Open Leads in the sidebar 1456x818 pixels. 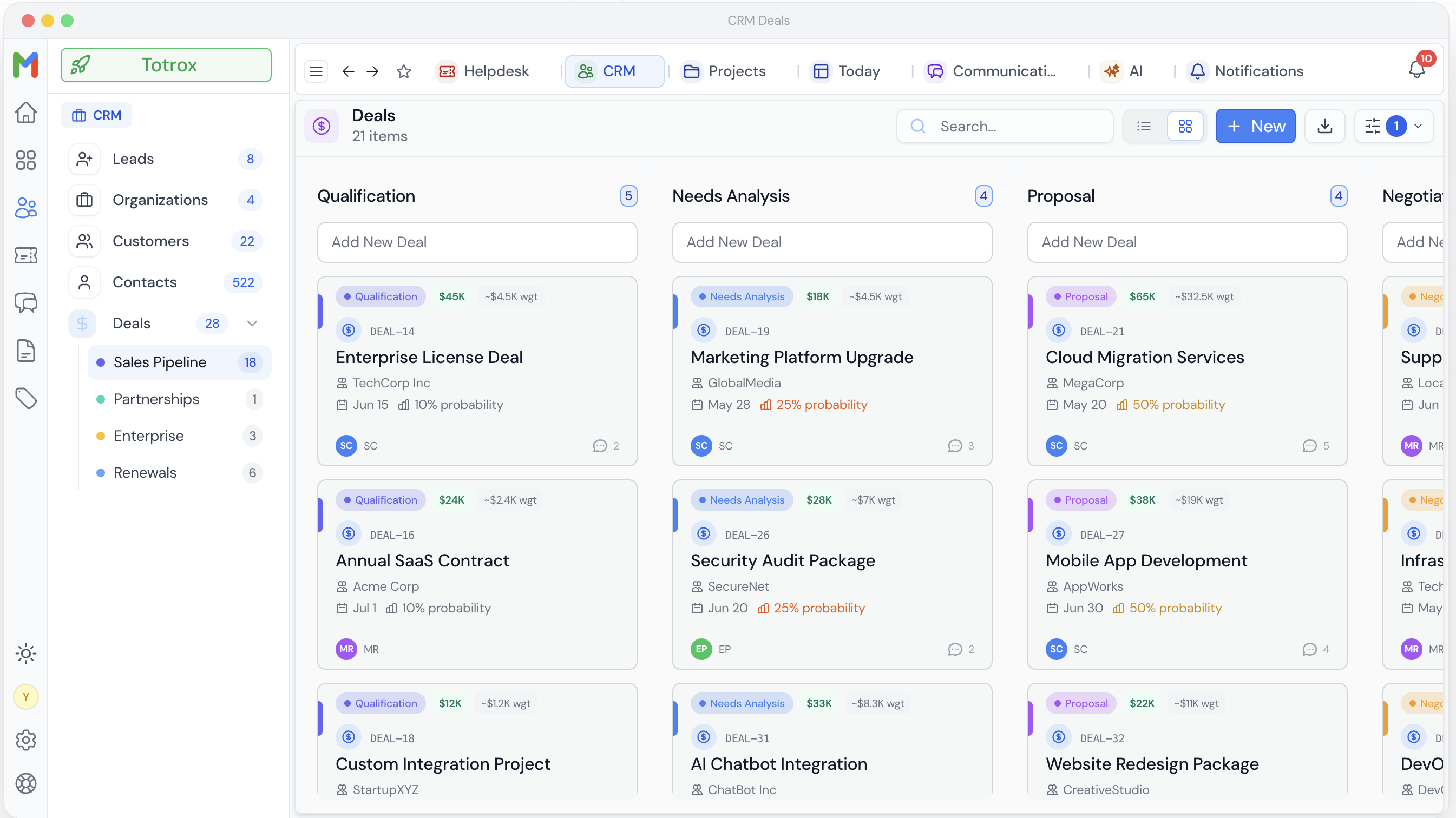coord(166,159)
